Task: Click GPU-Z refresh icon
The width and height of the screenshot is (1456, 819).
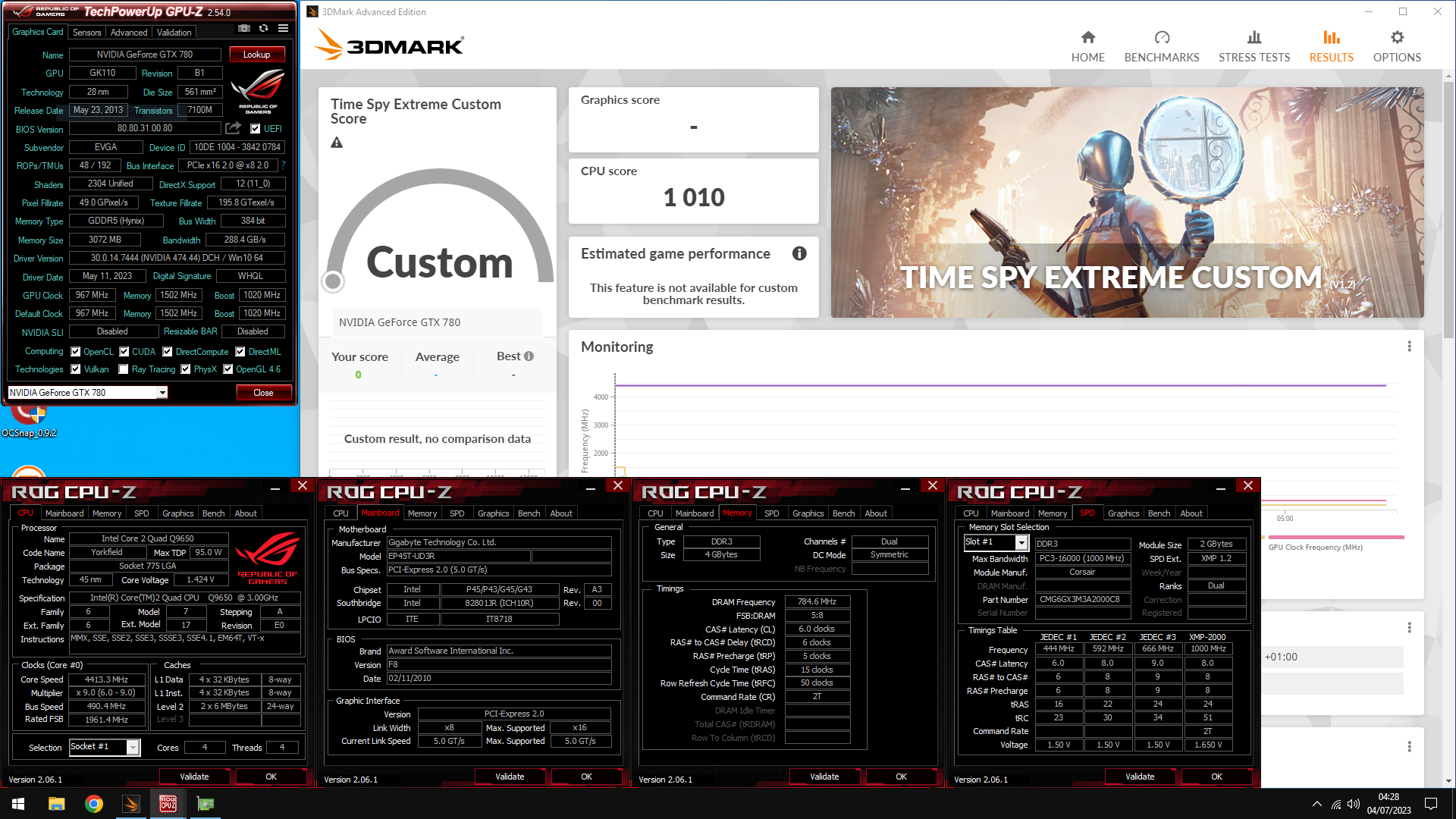Action: 263,29
